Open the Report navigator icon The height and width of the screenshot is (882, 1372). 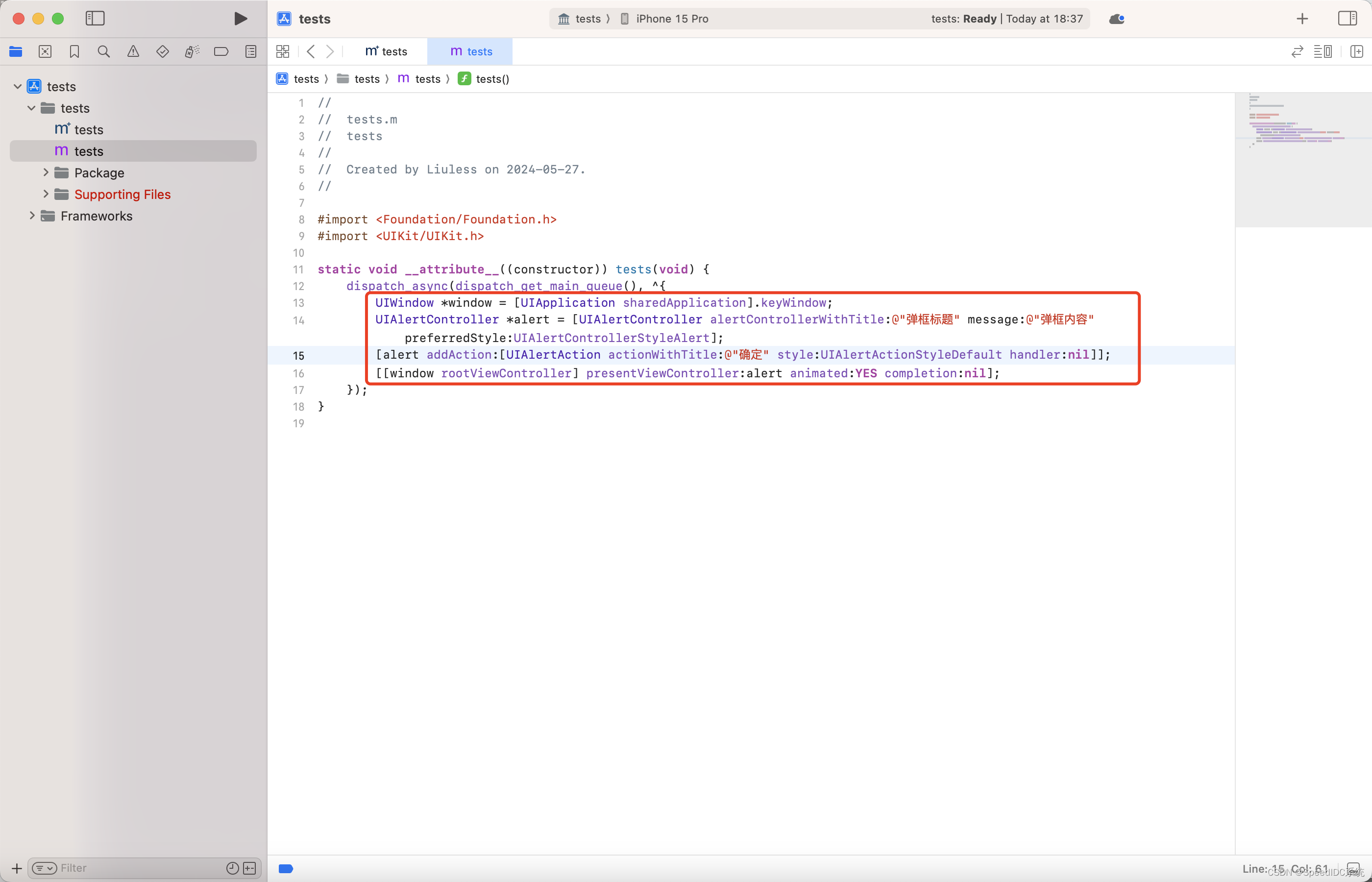[251, 51]
